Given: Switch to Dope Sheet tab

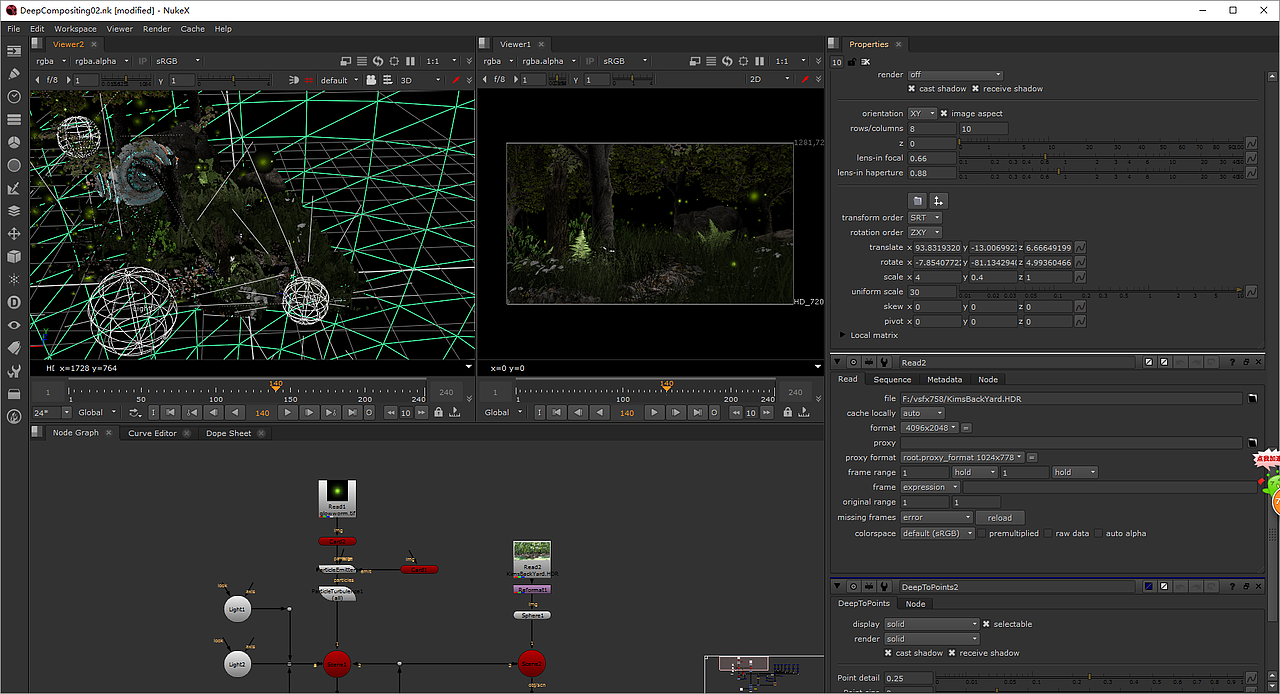Looking at the screenshot, I should 229,433.
